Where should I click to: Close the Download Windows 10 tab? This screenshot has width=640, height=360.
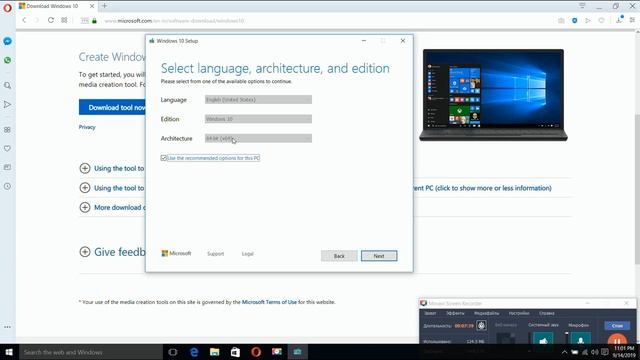pyautogui.click(x=92, y=6)
